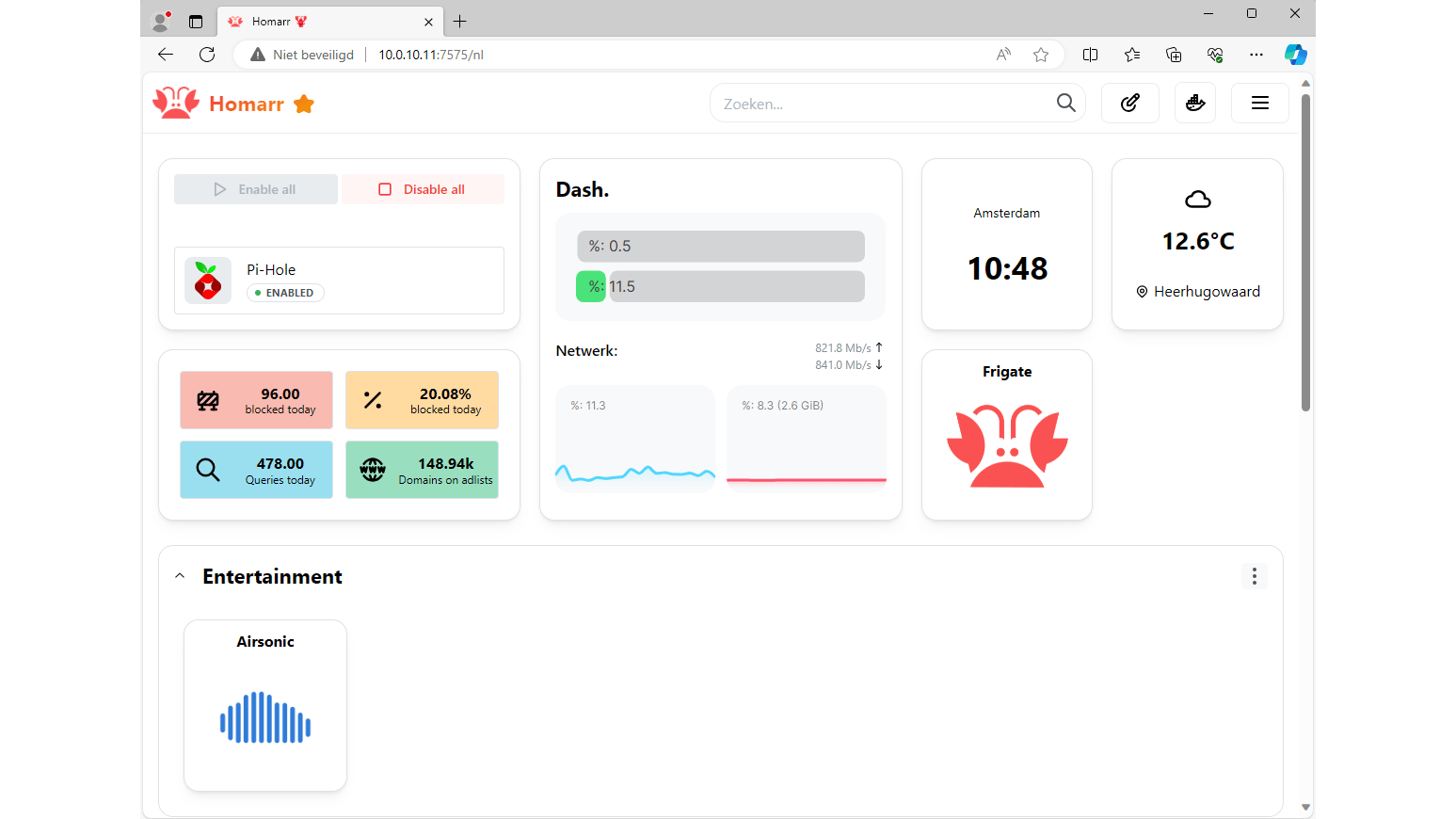Open the hamburger menu on the right
This screenshot has height=819, width=1456.
tap(1259, 103)
